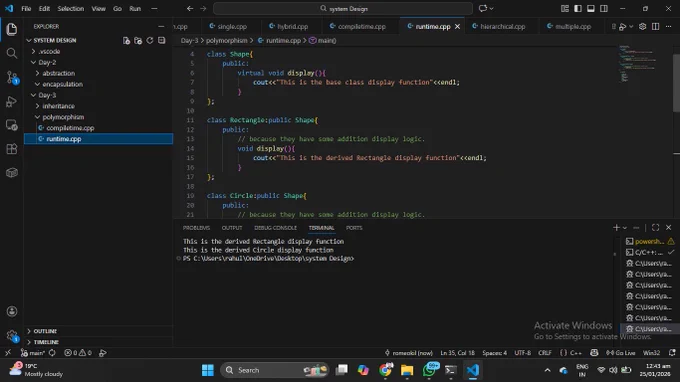Split the editor to the right
The image size is (680, 382).
(655, 26)
